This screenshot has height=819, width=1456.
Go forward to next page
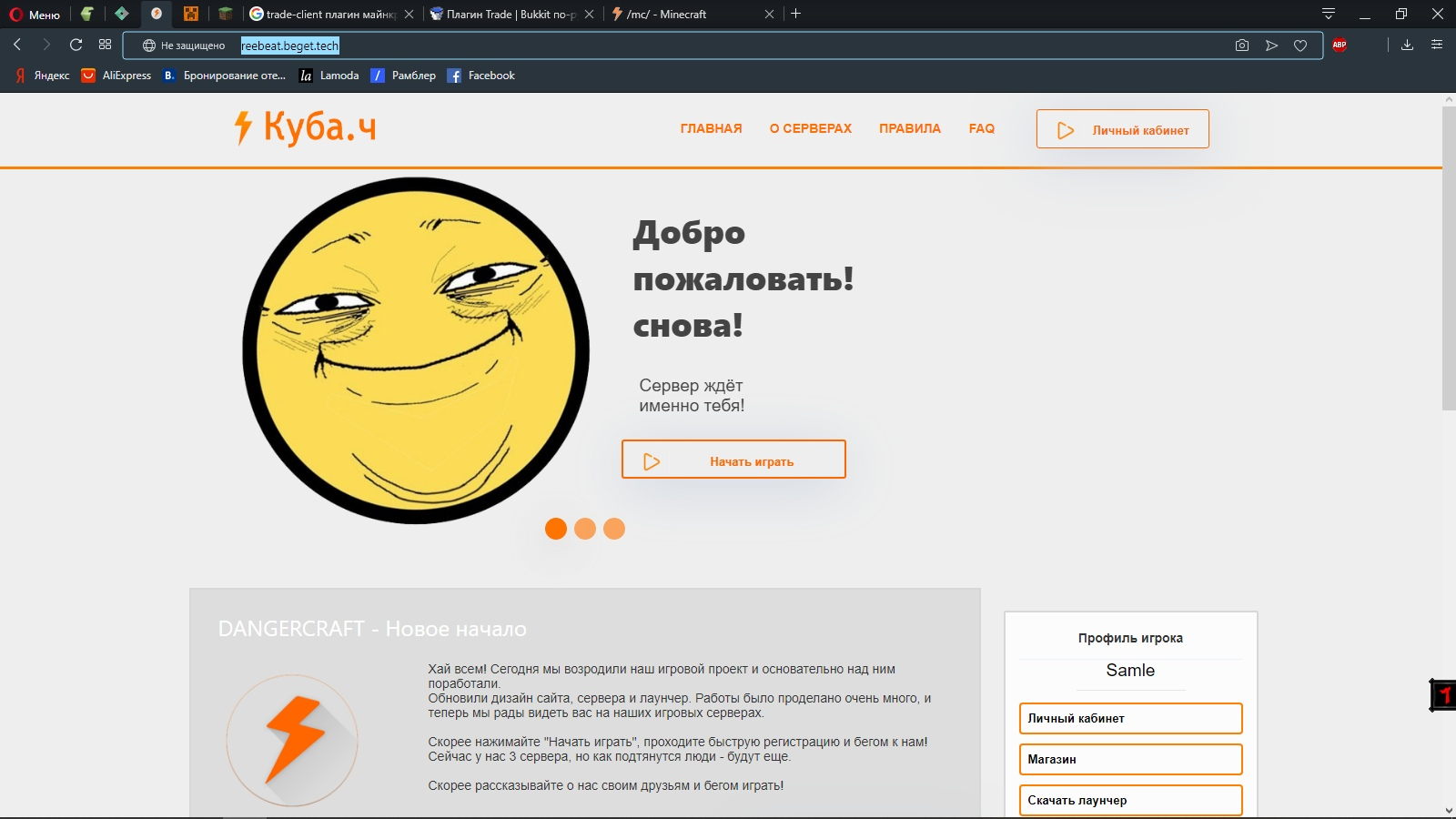46,45
